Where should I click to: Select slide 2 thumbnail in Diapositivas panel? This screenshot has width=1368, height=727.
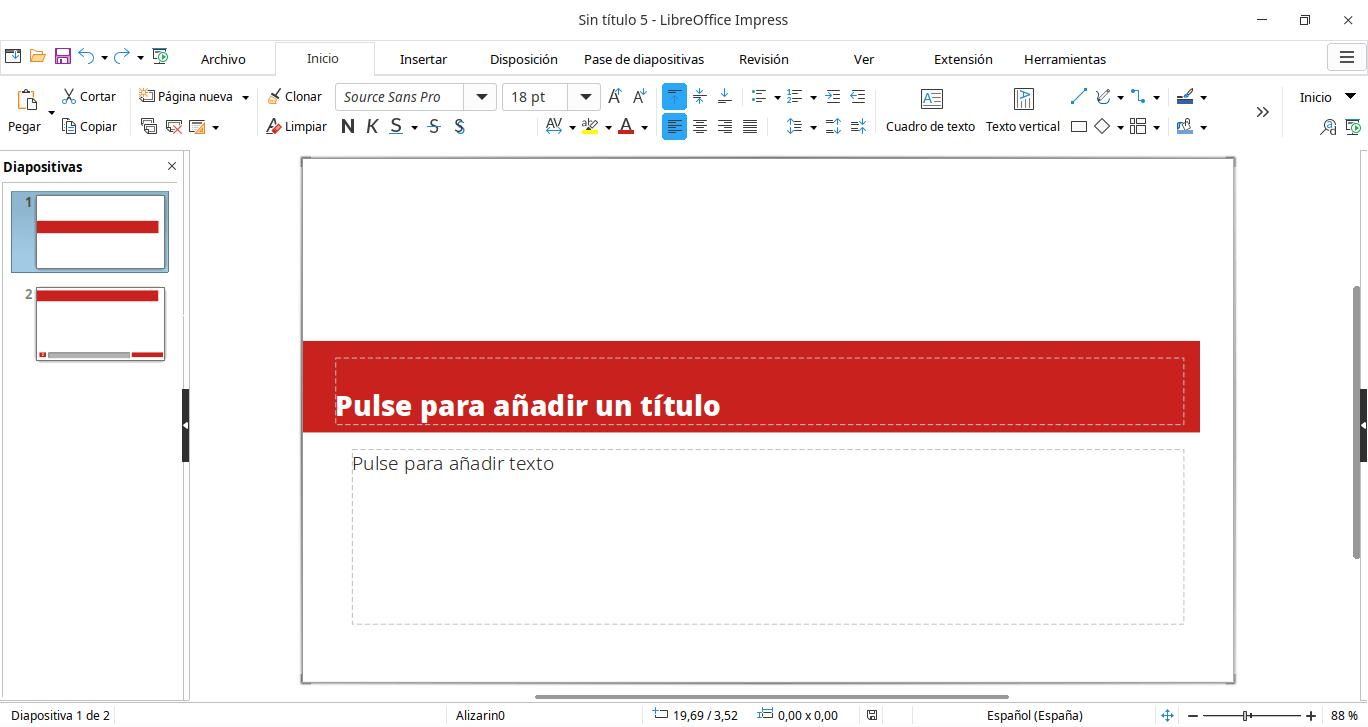100,324
